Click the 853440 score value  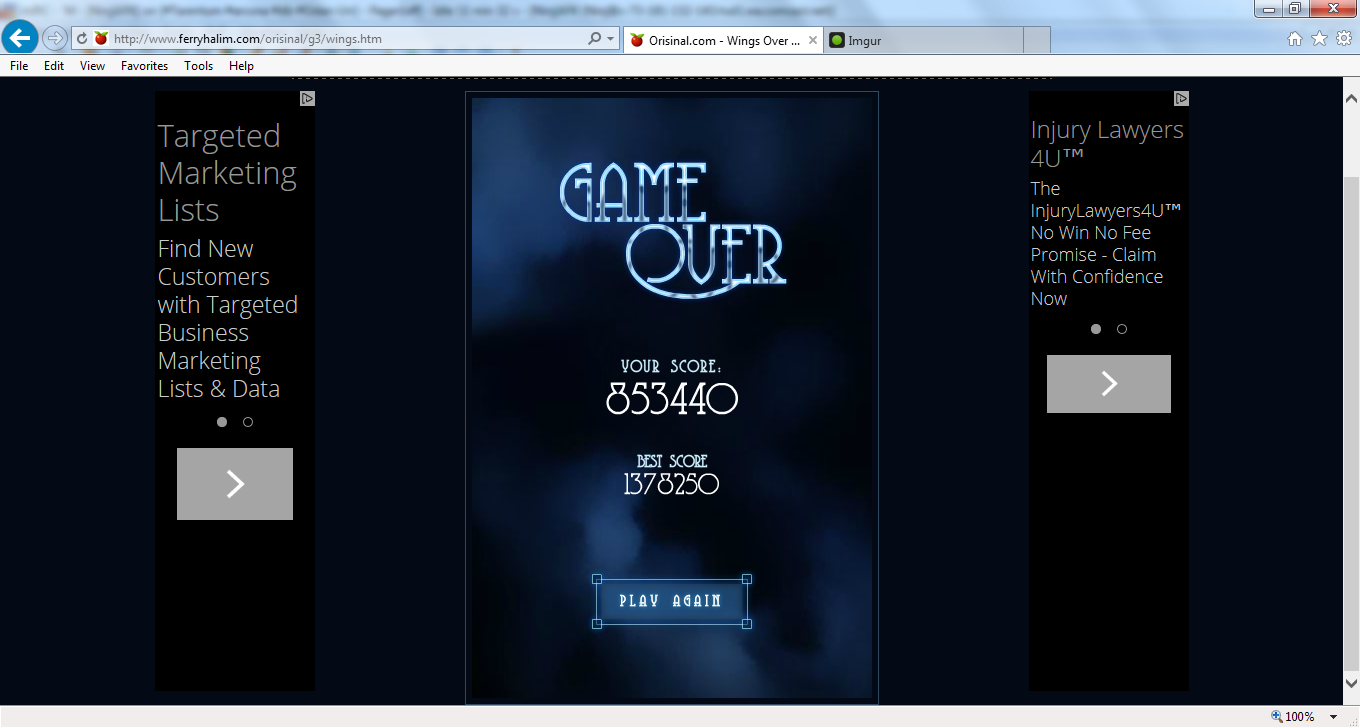click(672, 400)
